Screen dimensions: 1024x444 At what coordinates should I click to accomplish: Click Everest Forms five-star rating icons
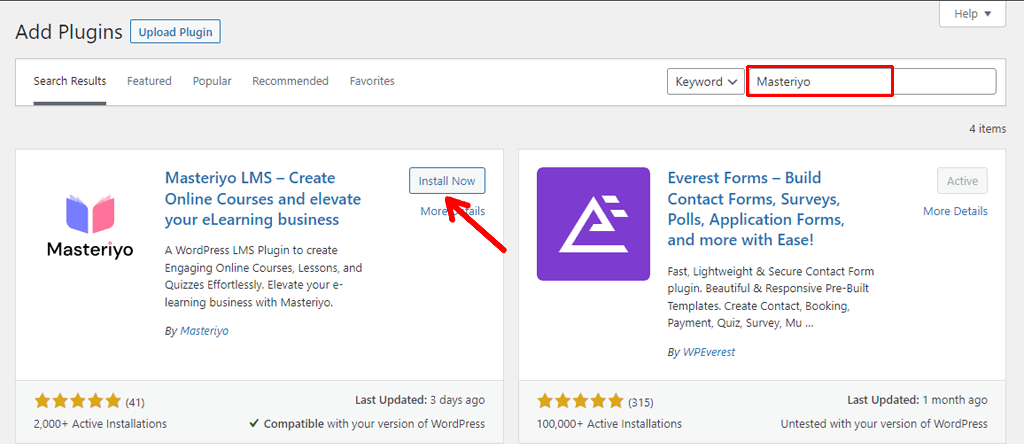coord(580,402)
